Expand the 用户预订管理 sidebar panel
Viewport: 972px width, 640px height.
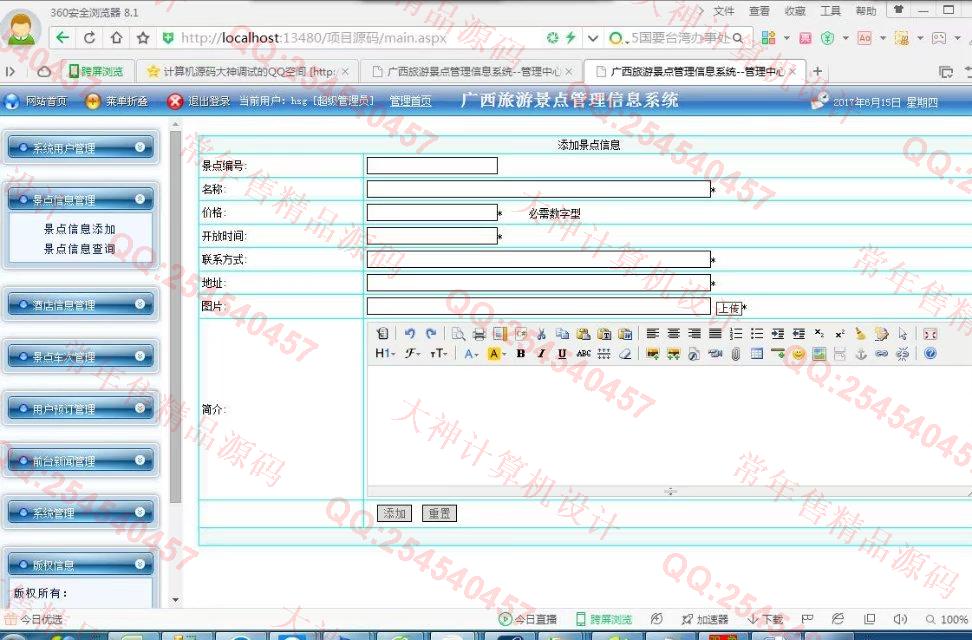pos(140,408)
